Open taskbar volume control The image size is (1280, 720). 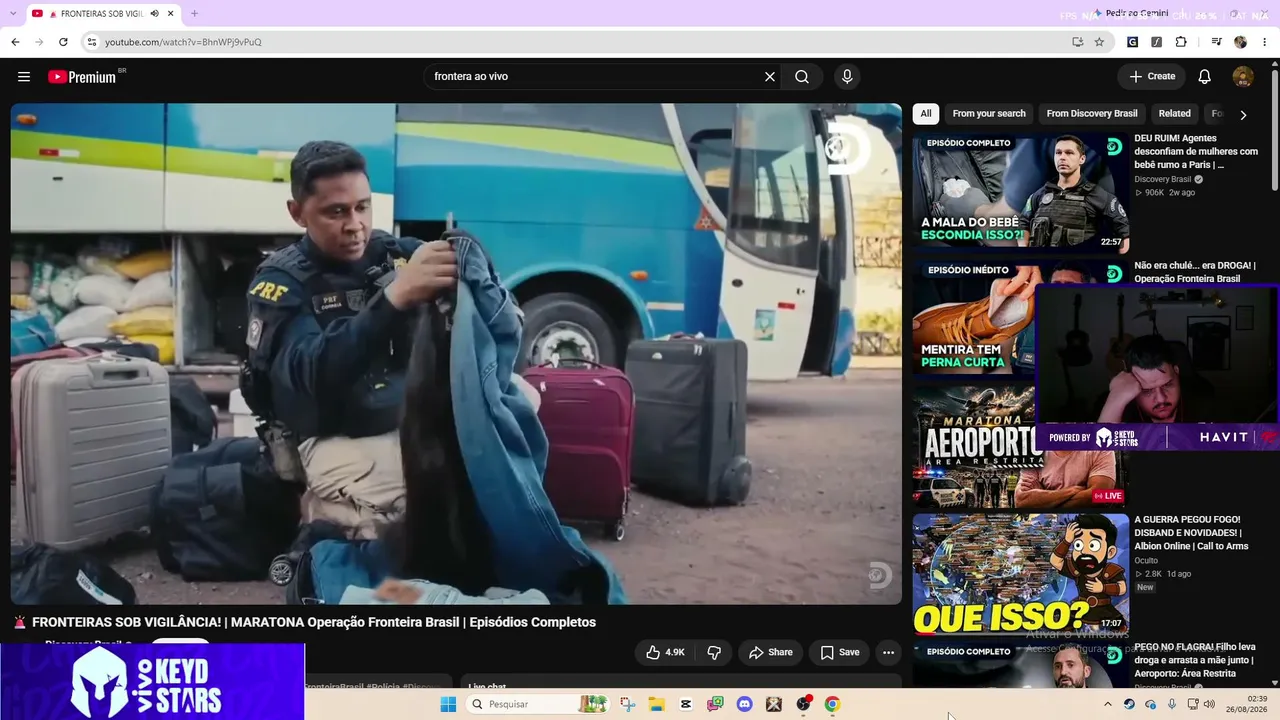point(1209,704)
